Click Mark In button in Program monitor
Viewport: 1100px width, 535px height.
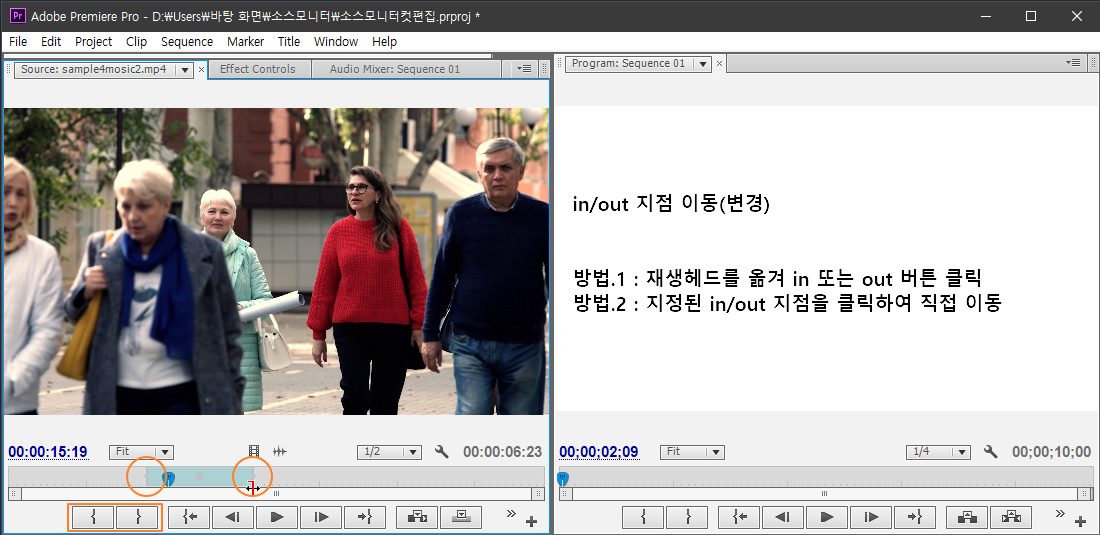(x=643, y=517)
